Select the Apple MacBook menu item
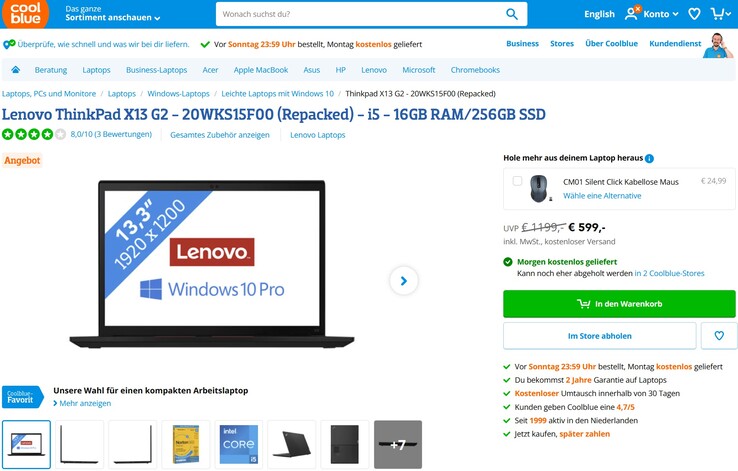This screenshot has height=471, width=738. [261, 70]
